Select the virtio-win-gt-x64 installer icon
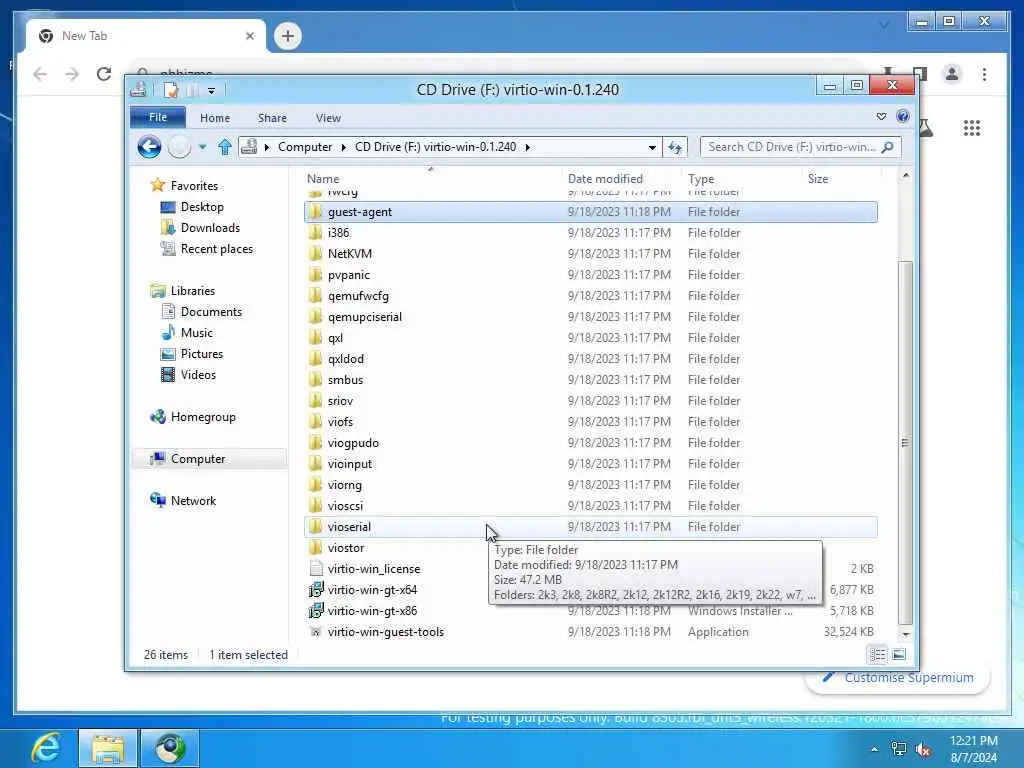 coord(316,590)
